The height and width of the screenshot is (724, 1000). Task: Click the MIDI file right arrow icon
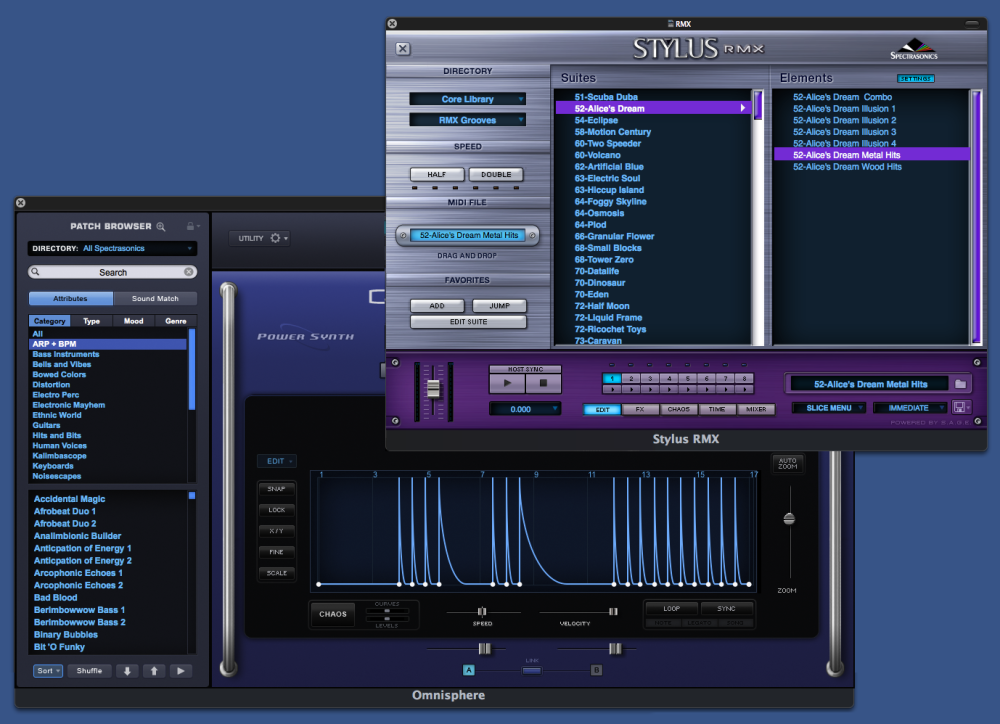[x=533, y=235]
